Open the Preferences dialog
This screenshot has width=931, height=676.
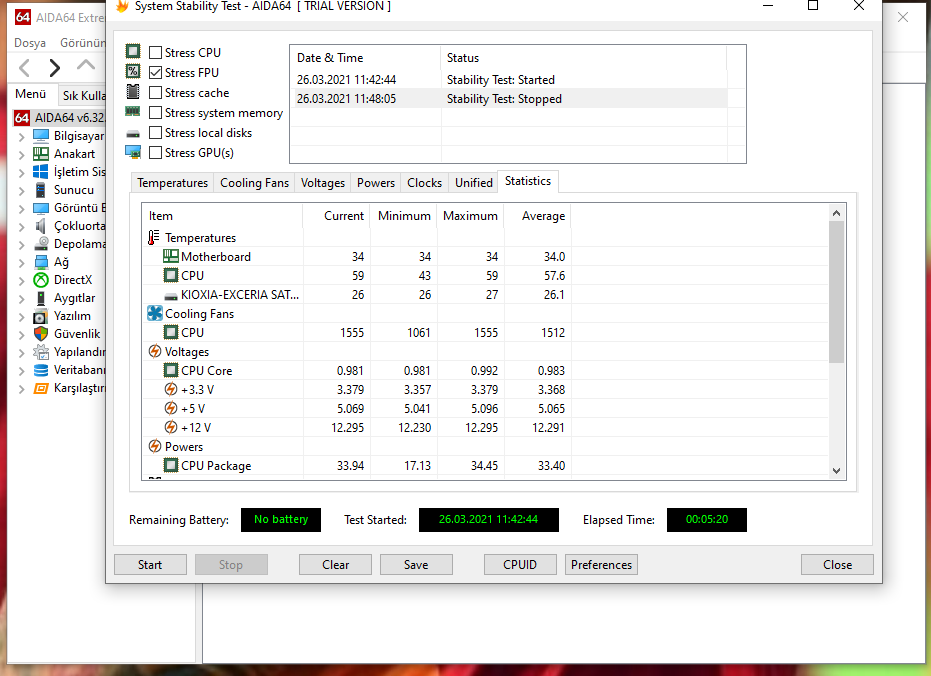tap(601, 564)
